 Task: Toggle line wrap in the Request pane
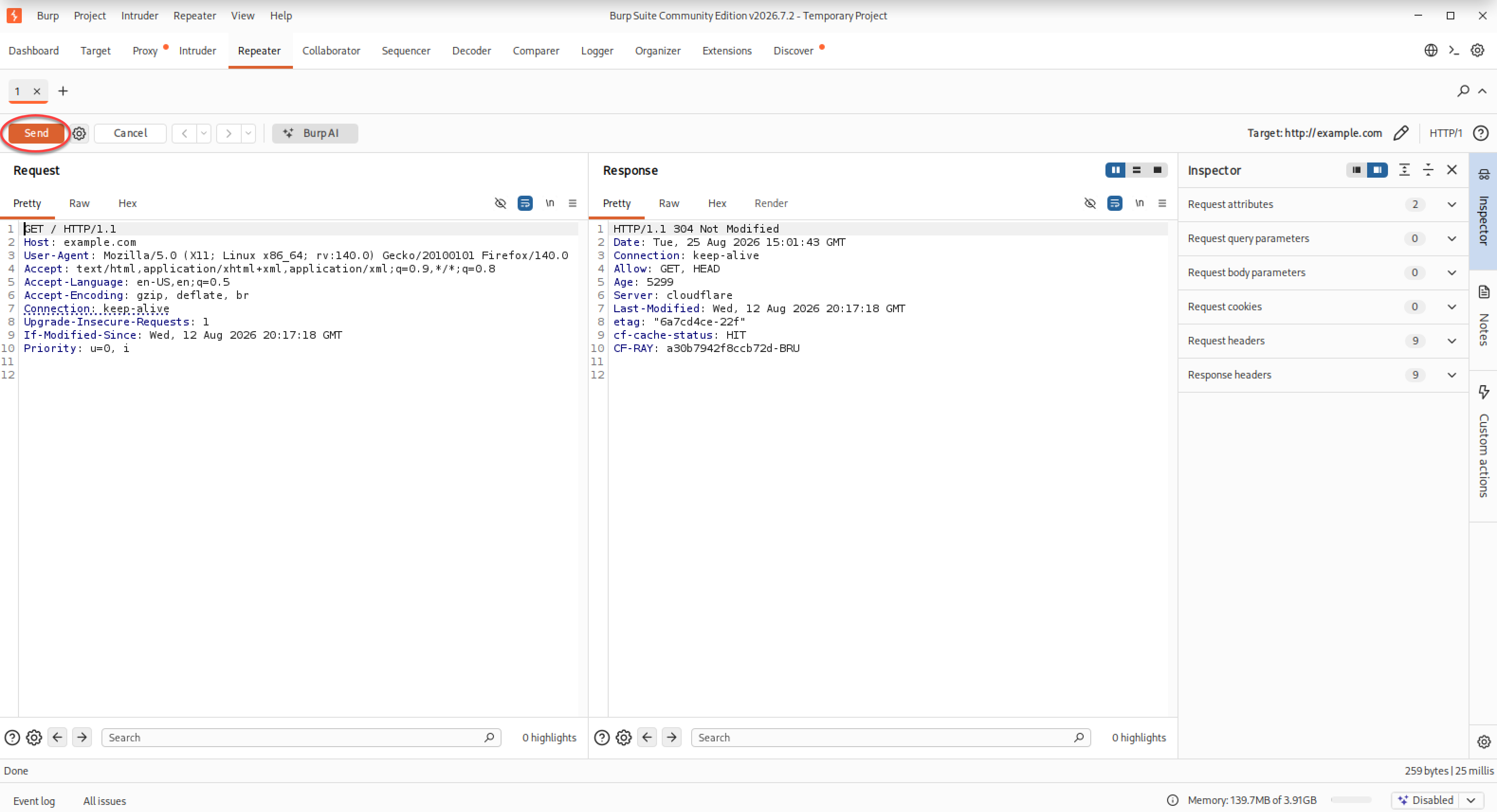coord(525,203)
